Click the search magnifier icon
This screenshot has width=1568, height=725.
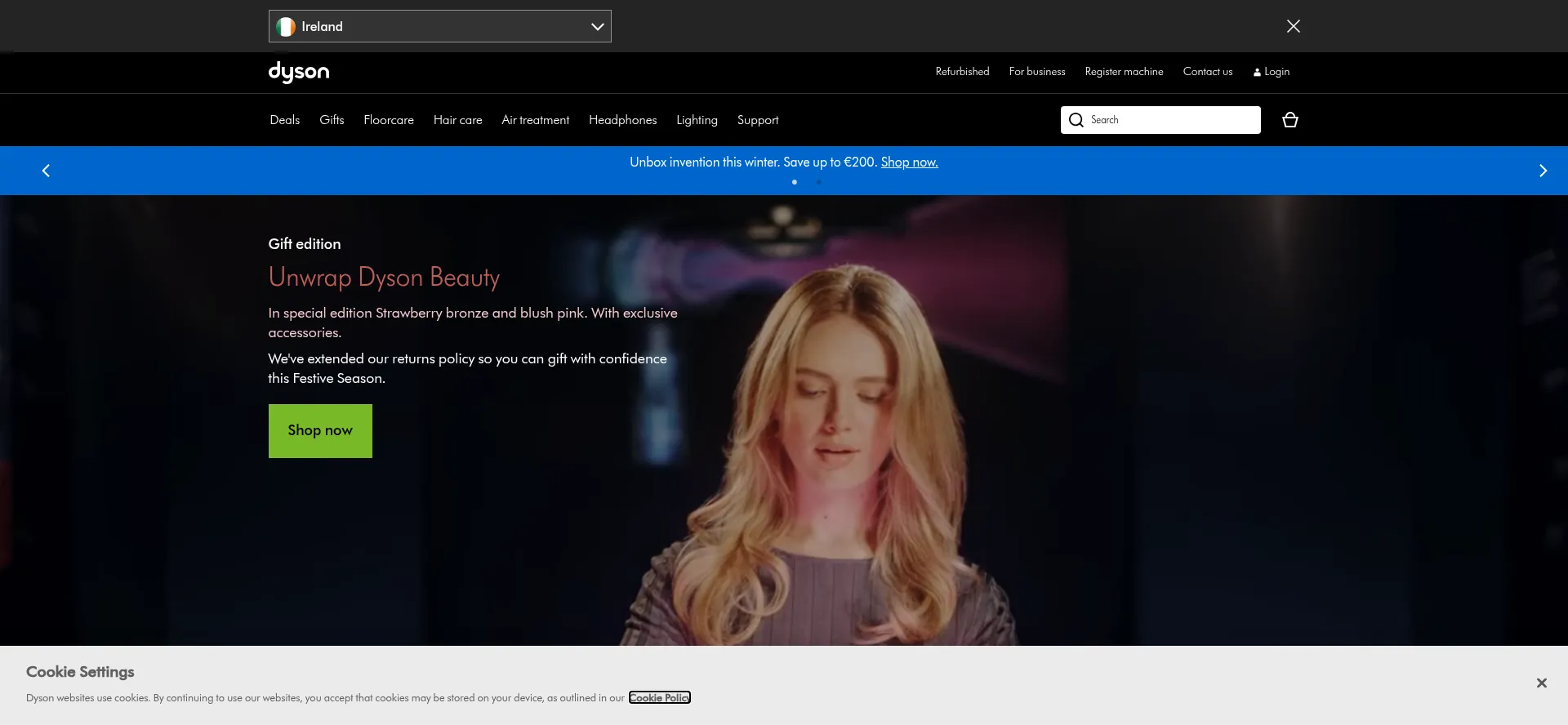click(1076, 120)
